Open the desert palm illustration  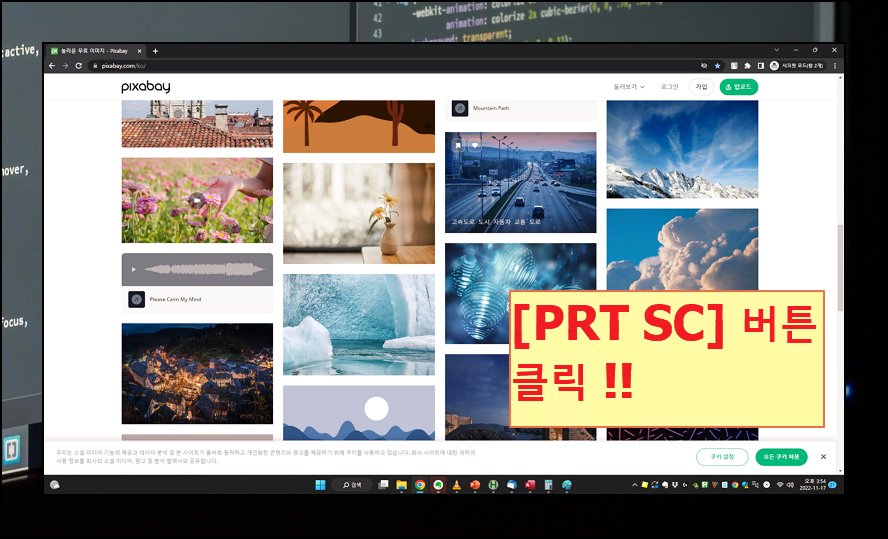coord(359,126)
